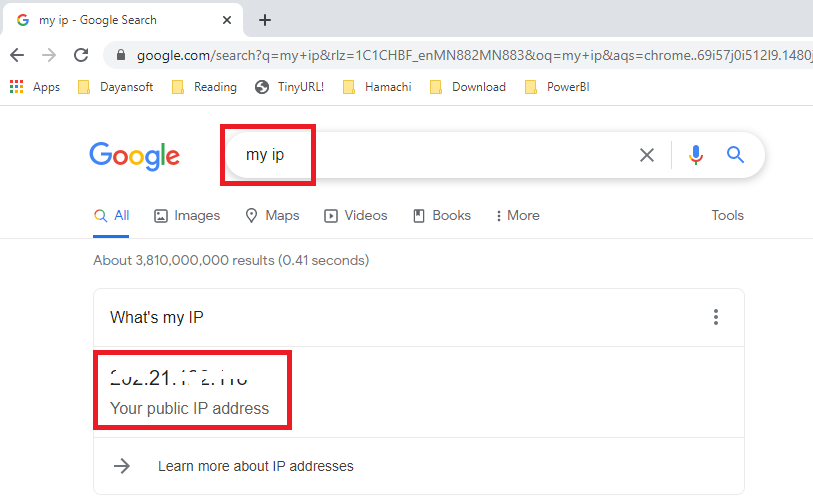This screenshot has width=813, height=499.
Task: Open the Download bookmark folder
Action: (x=468, y=87)
